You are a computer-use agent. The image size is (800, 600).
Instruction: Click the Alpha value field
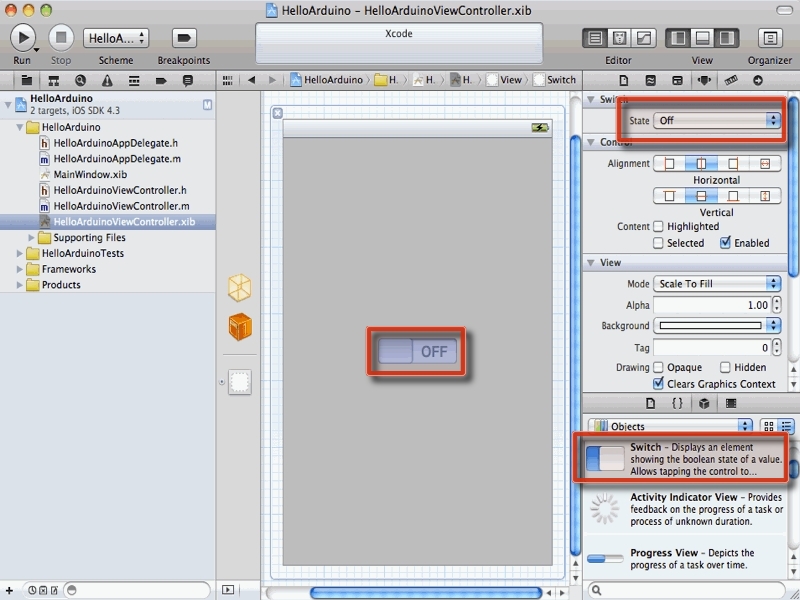[711, 305]
